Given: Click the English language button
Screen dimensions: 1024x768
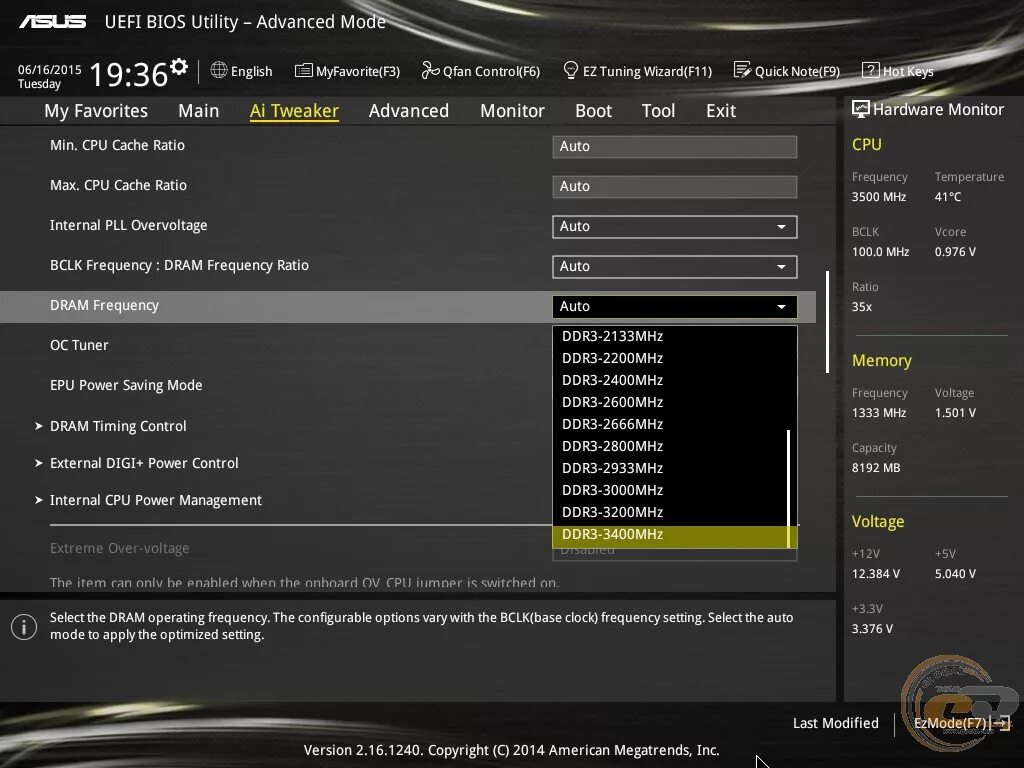Looking at the screenshot, I should pos(242,71).
